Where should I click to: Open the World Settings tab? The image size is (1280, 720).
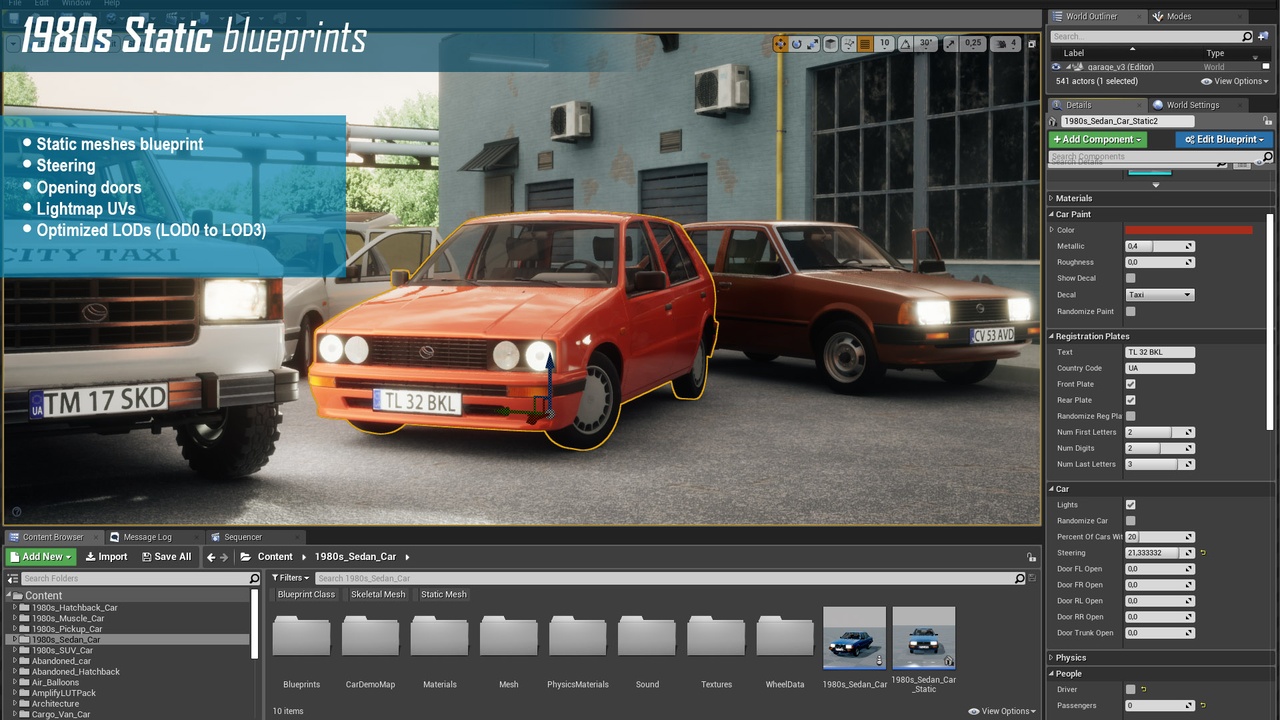tap(1192, 105)
